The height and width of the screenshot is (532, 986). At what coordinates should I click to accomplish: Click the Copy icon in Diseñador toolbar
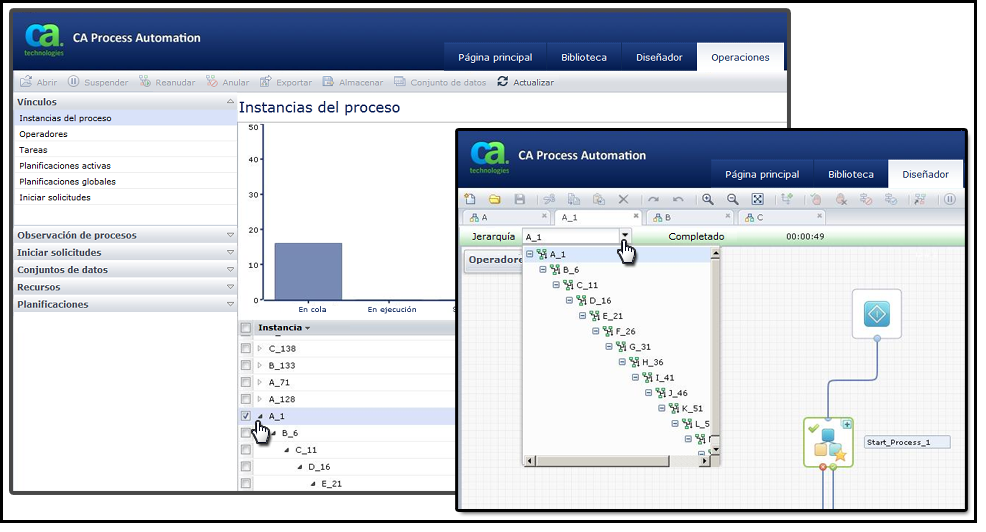573,199
